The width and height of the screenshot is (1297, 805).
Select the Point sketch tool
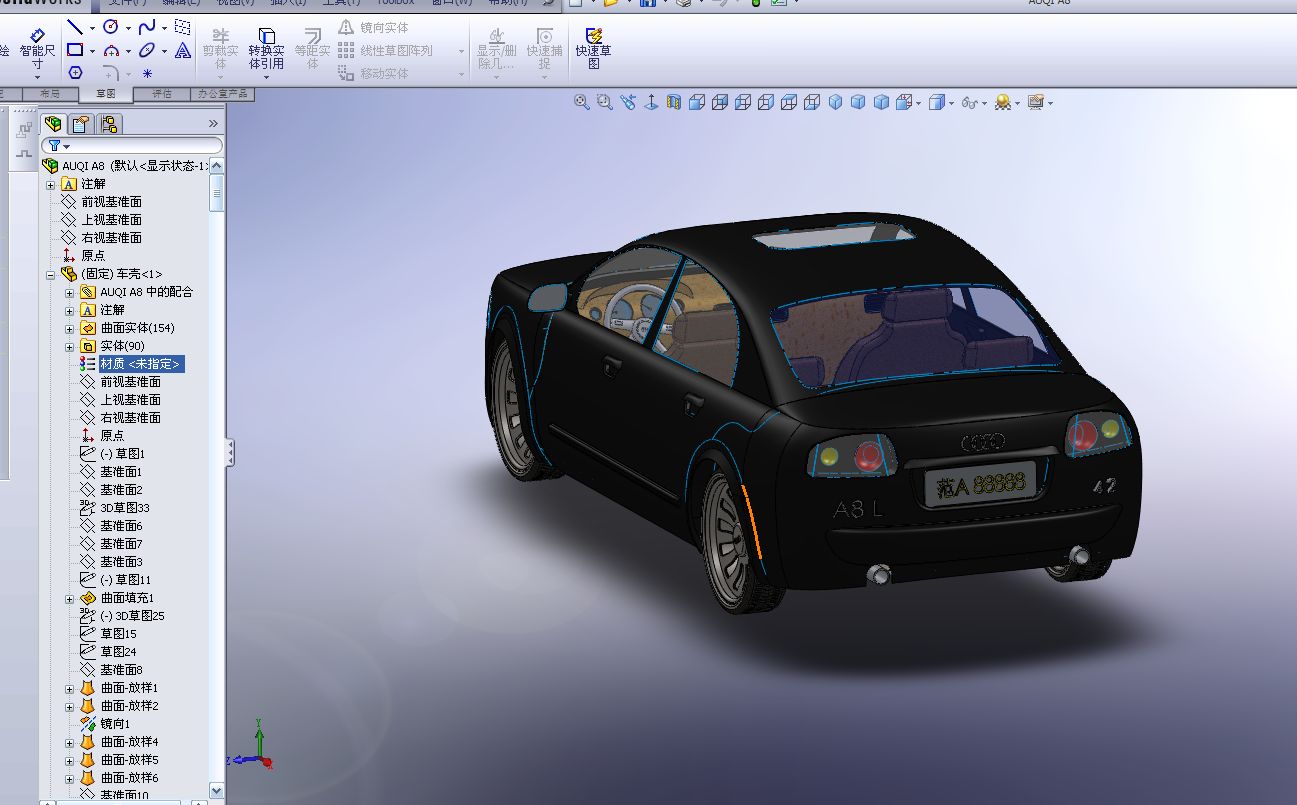(147, 73)
